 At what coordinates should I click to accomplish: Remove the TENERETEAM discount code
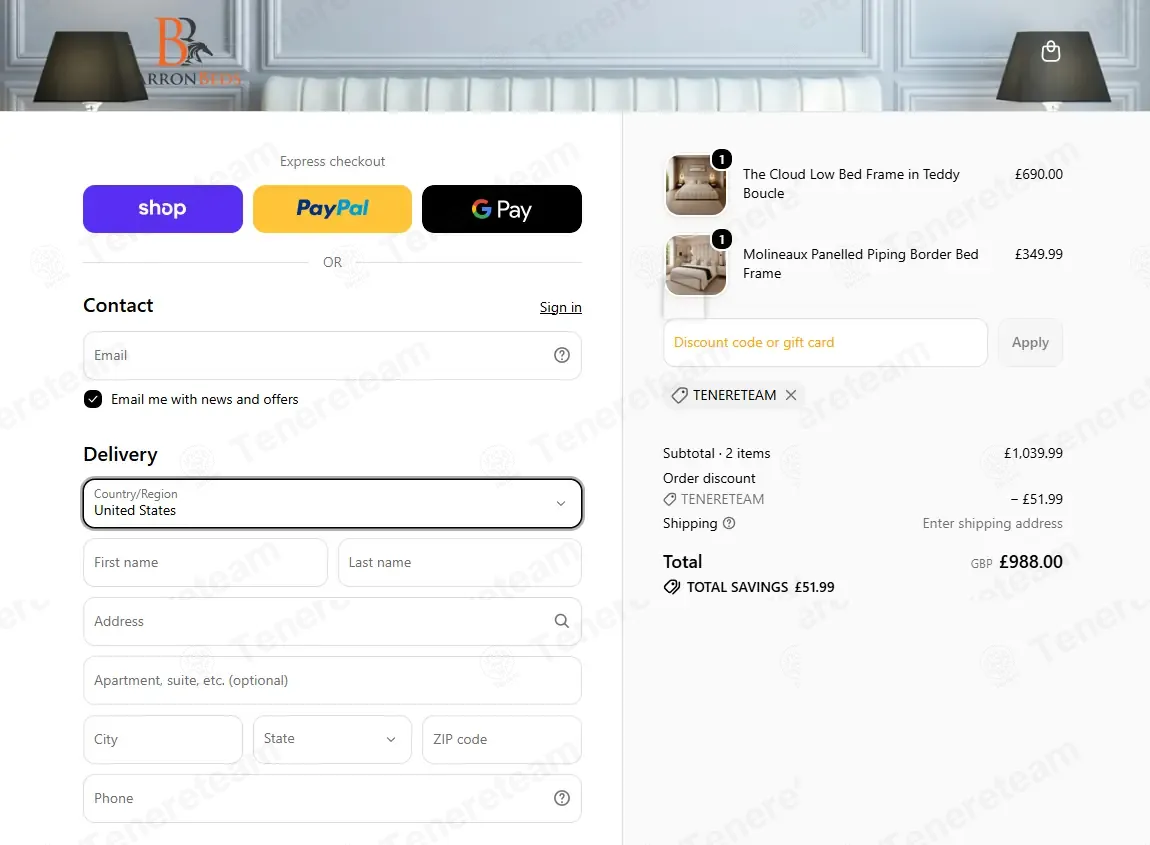point(791,395)
